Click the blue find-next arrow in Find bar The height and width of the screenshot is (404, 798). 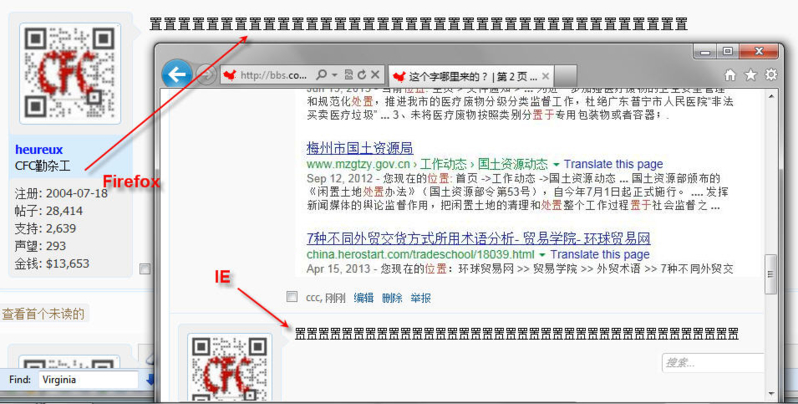[150, 380]
